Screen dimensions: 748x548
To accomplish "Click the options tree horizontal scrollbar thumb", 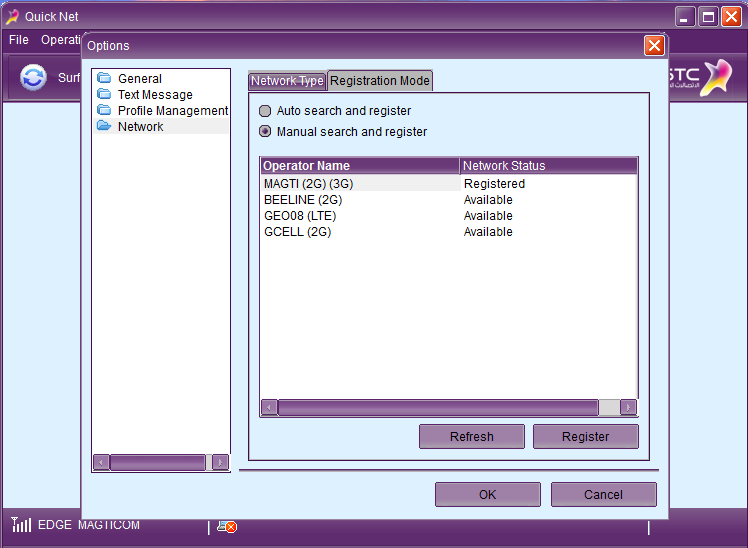I will coord(157,462).
